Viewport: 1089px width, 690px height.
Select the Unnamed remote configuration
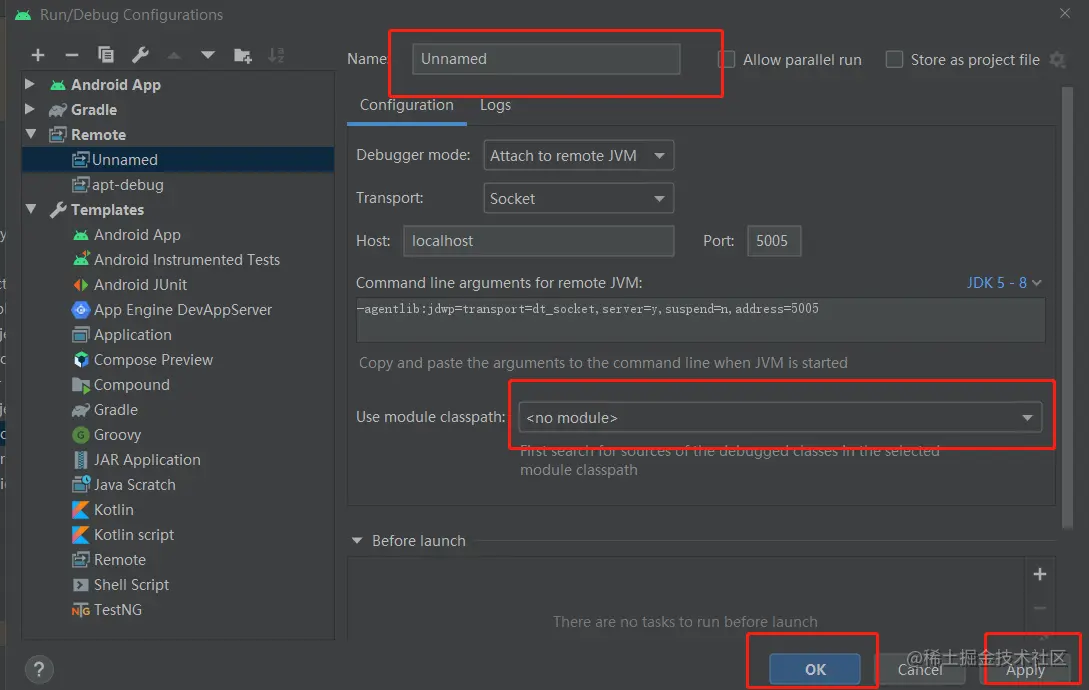click(x=178, y=160)
